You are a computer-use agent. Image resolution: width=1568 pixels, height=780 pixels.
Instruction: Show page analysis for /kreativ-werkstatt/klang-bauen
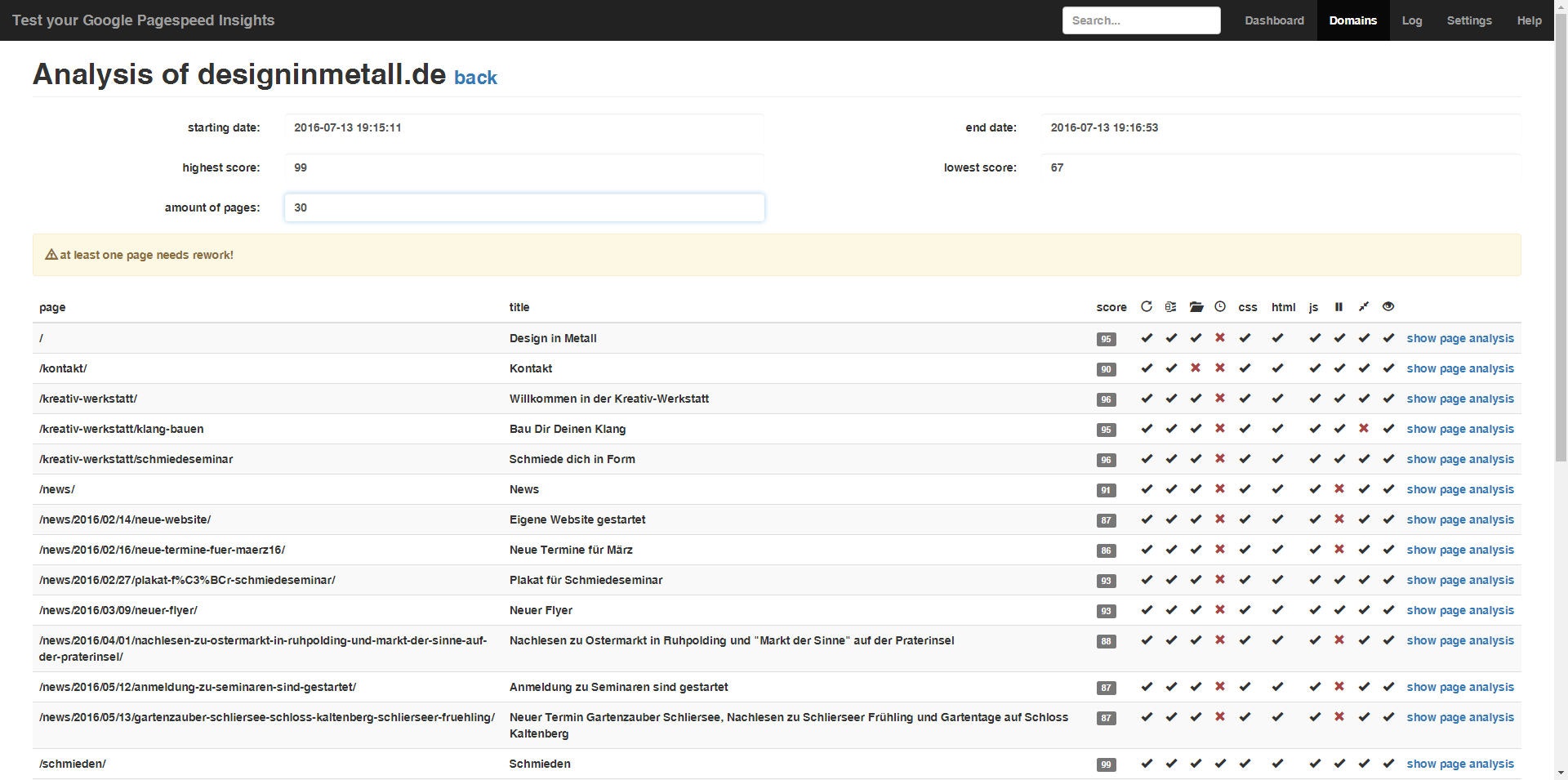click(x=1459, y=429)
